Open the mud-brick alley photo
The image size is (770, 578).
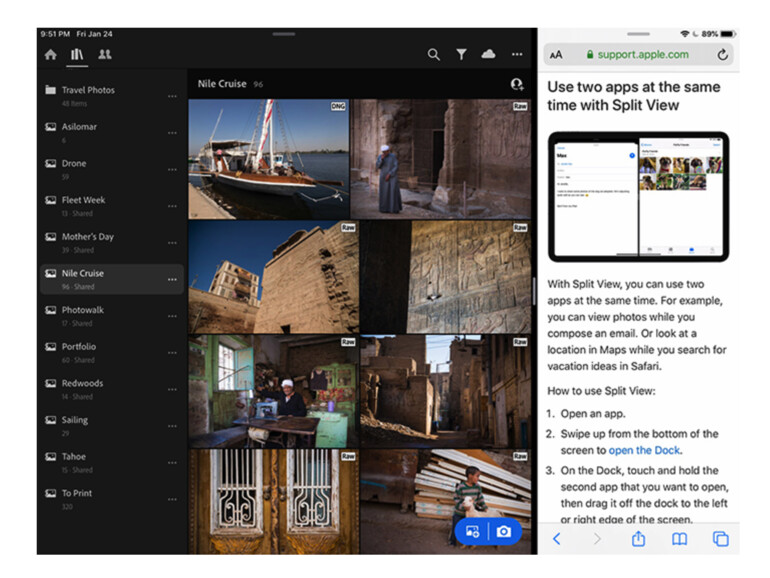[x=445, y=391]
